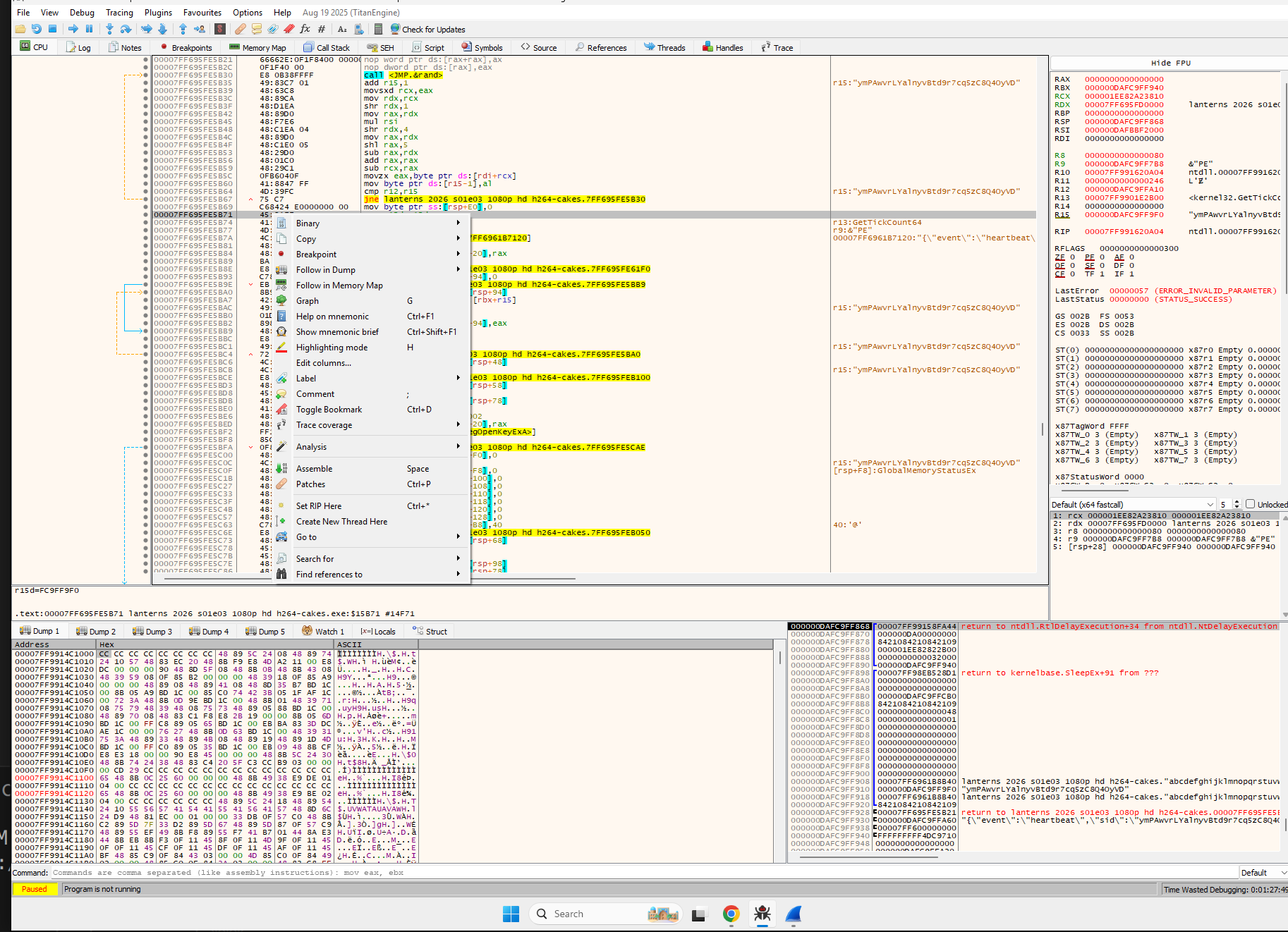Select the DF flag in registers

[1119, 266]
